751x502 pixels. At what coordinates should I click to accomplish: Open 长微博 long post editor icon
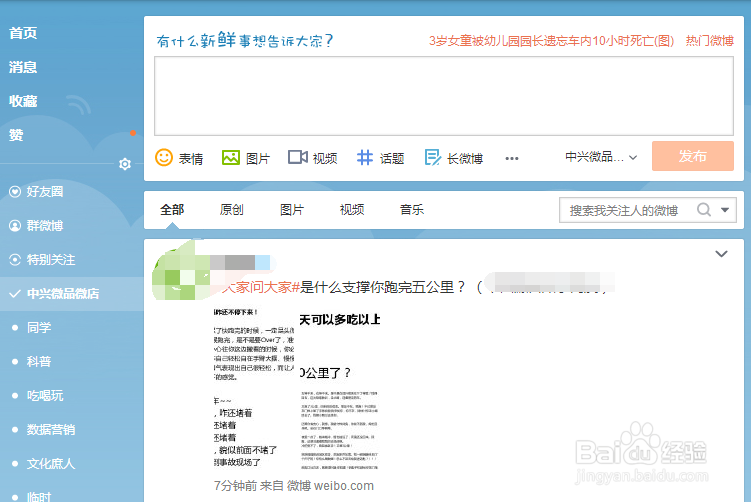point(432,158)
